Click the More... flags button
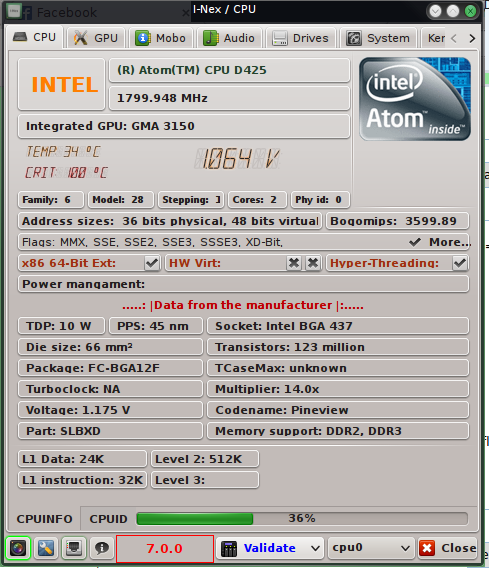The height and width of the screenshot is (569, 489). 439,242
